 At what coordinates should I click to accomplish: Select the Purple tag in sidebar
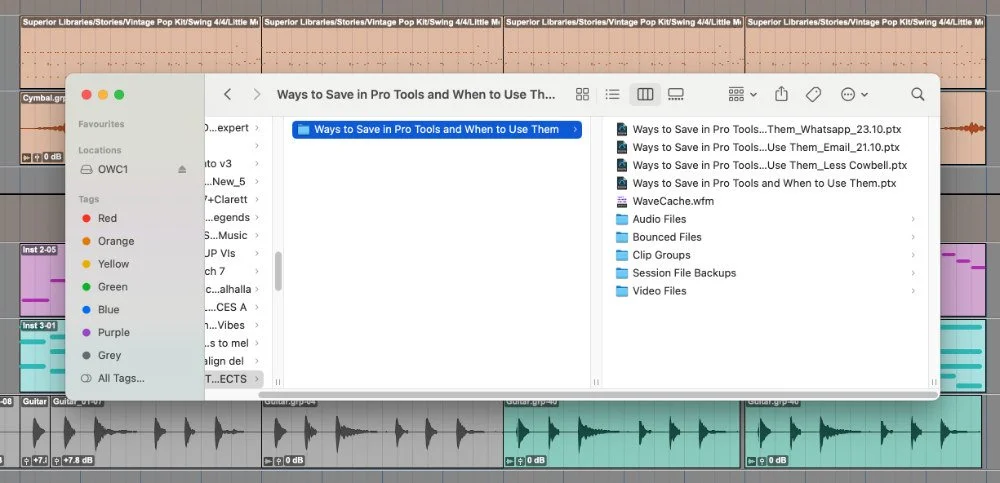tap(114, 332)
